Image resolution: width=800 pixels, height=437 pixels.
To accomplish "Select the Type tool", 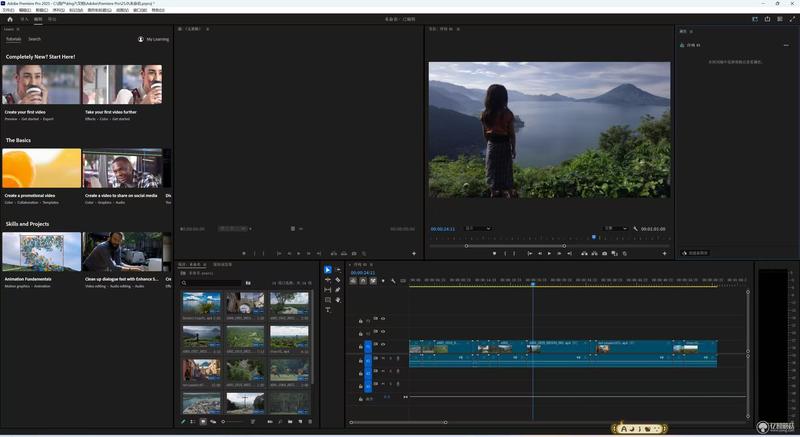I will [328, 310].
